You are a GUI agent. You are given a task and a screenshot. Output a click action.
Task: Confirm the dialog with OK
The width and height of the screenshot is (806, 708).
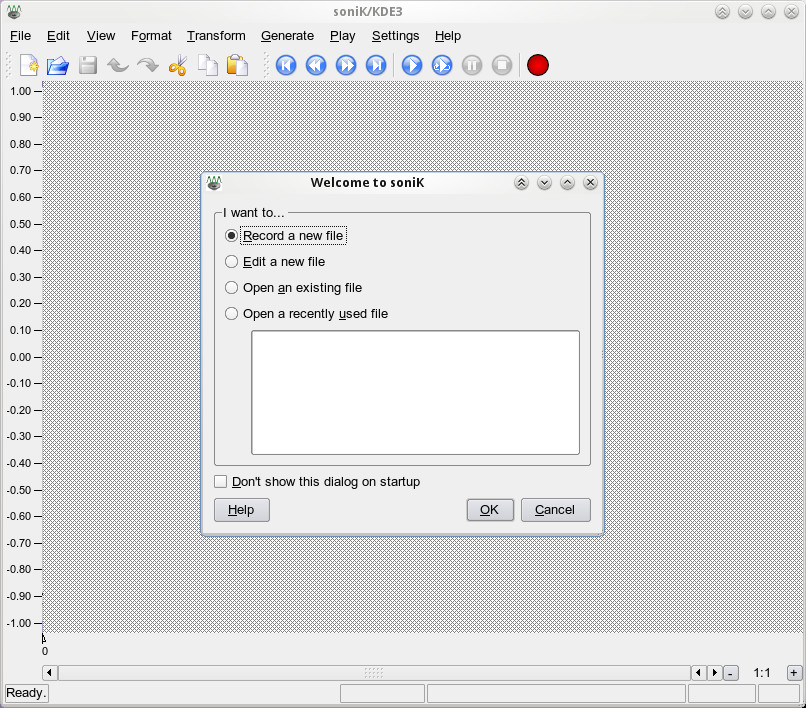[490, 510]
